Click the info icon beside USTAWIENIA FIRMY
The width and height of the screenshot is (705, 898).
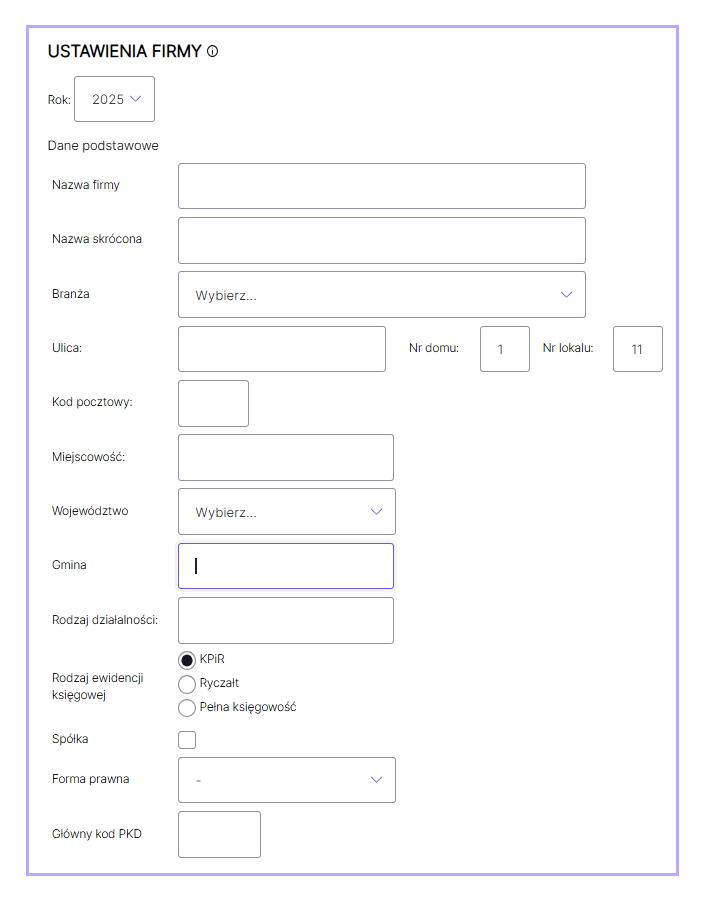point(212,52)
